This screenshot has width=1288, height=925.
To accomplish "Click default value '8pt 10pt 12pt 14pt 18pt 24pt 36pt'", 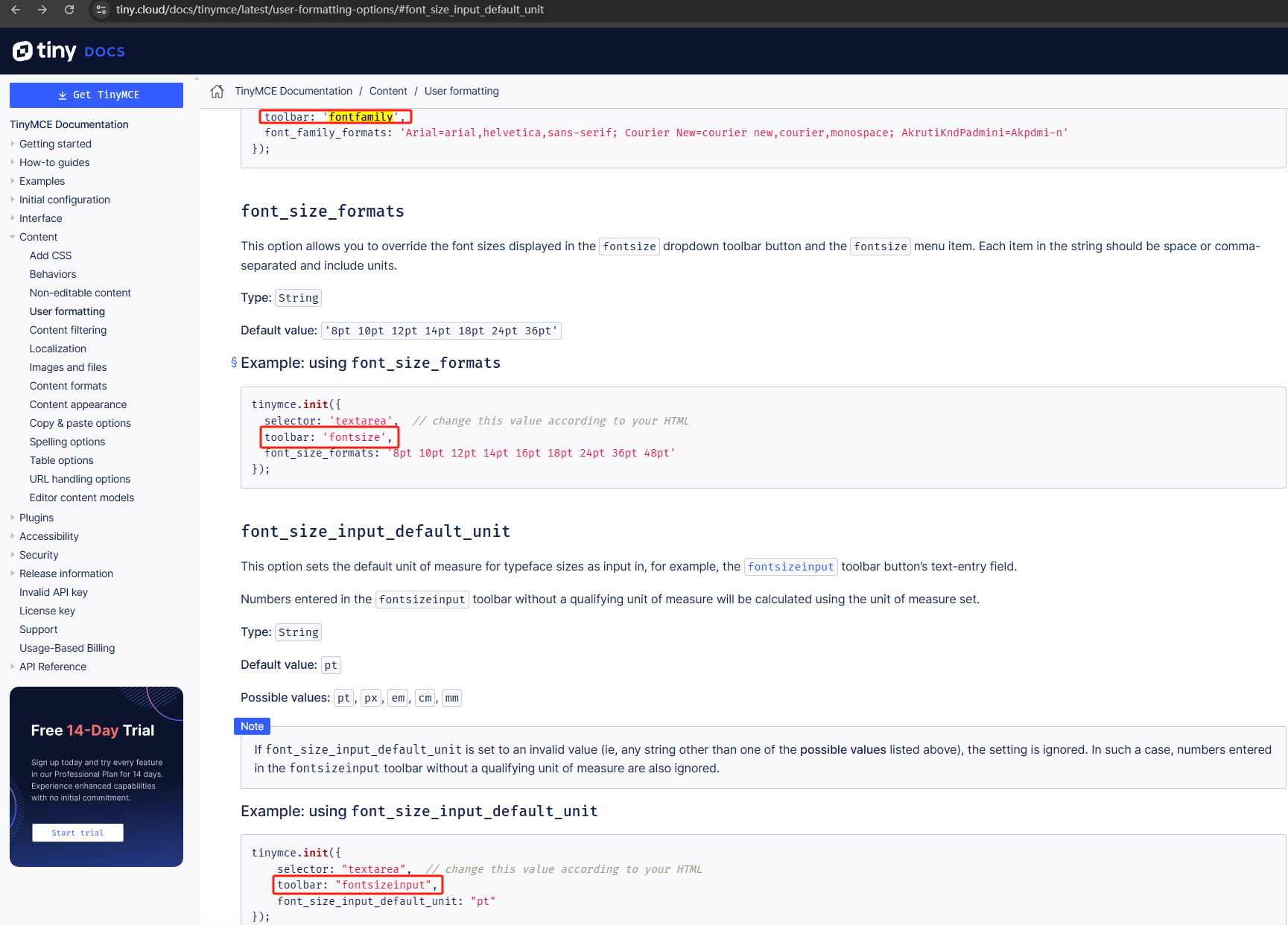I will point(441,331).
